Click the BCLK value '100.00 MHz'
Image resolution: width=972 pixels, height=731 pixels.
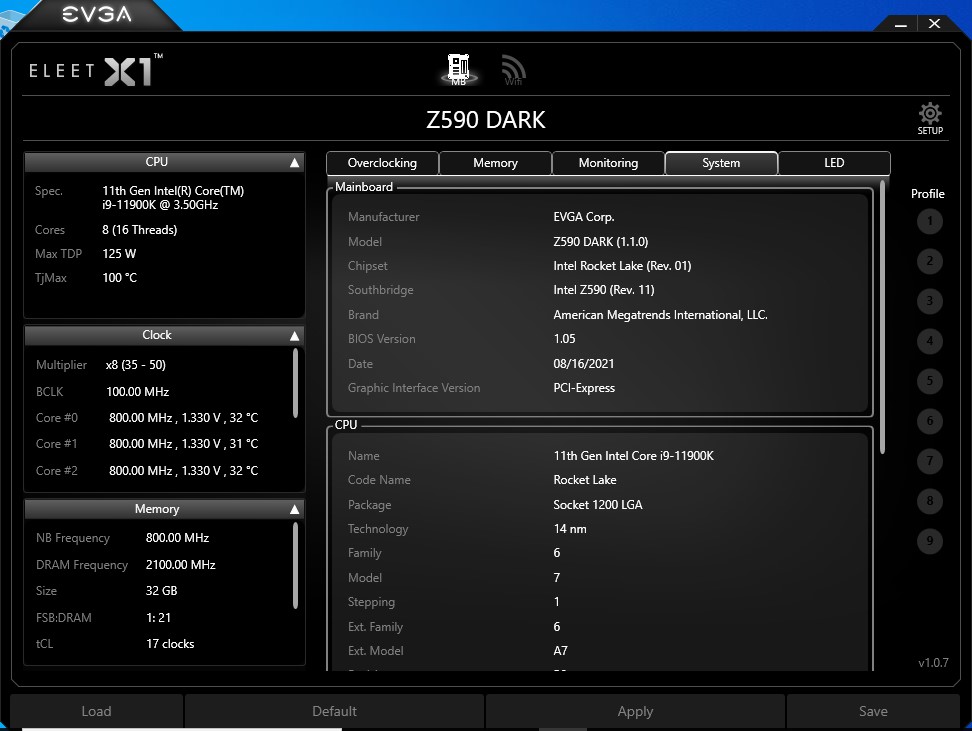pyautogui.click(x=138, y=392)
